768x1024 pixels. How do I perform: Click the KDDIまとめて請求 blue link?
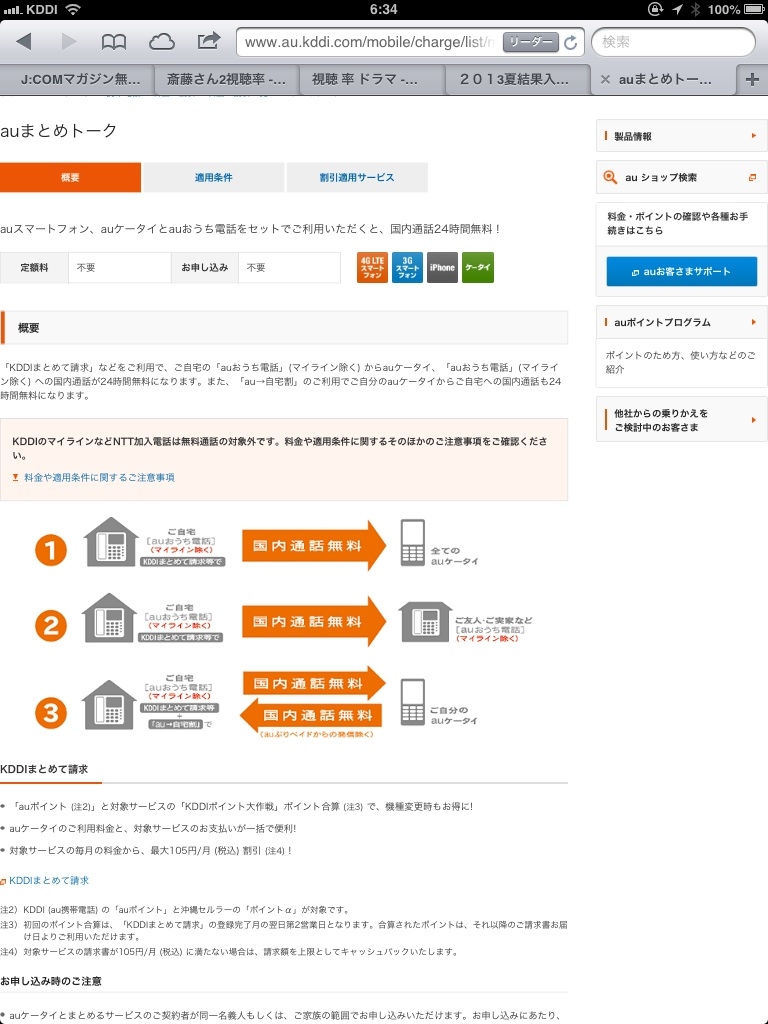click(x=49, y=880)
